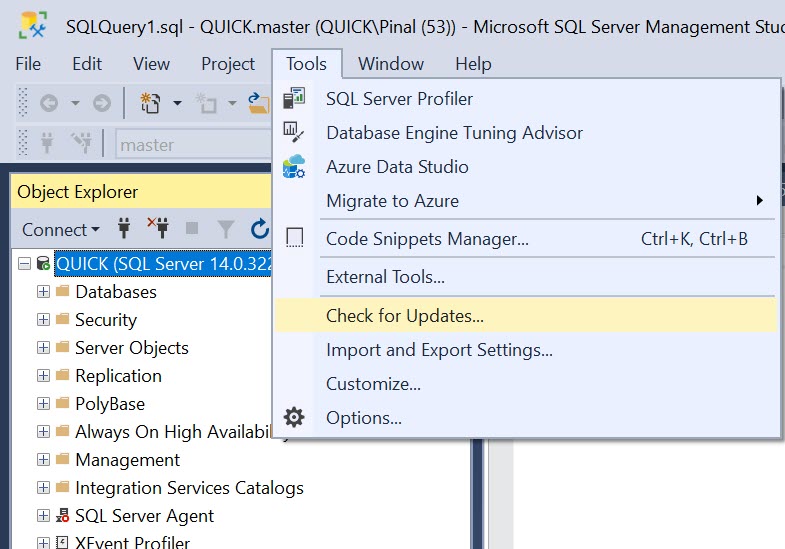
Task: Click the SQL Server Agent icon
Action: (x=62, y=515)
